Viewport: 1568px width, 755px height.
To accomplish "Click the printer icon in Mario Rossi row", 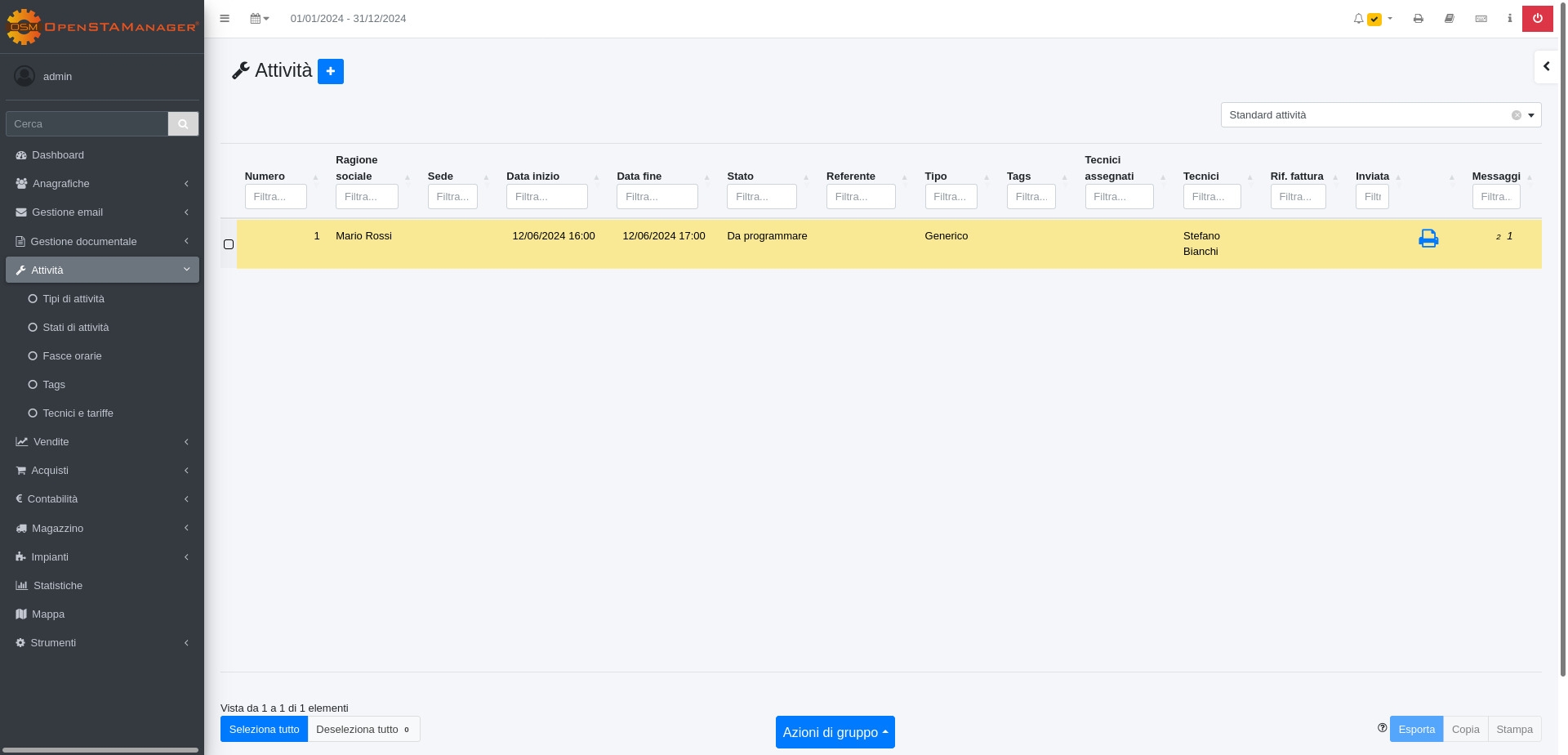I will point(1428,239).
